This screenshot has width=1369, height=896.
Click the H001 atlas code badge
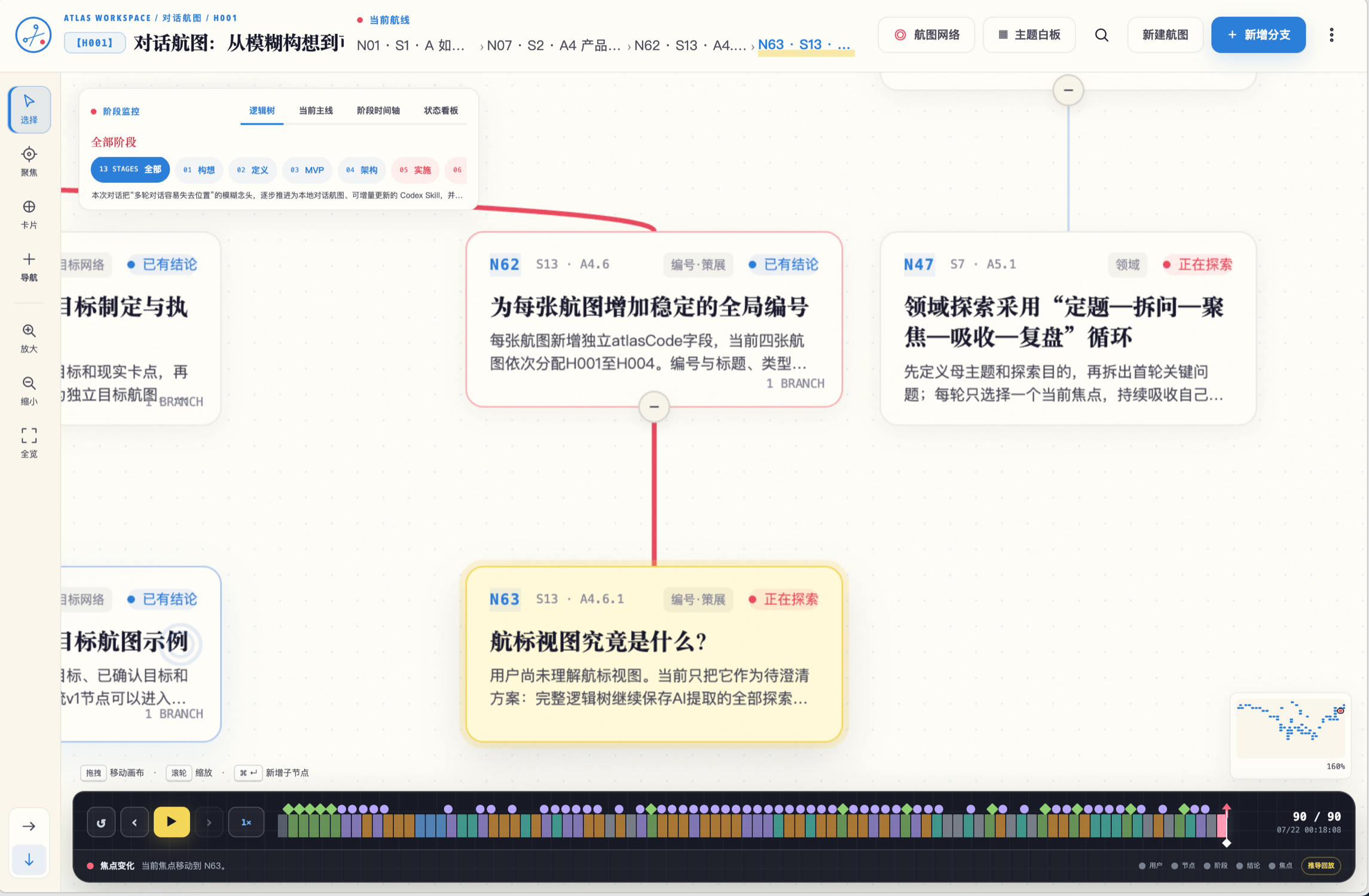coord(94,42)
